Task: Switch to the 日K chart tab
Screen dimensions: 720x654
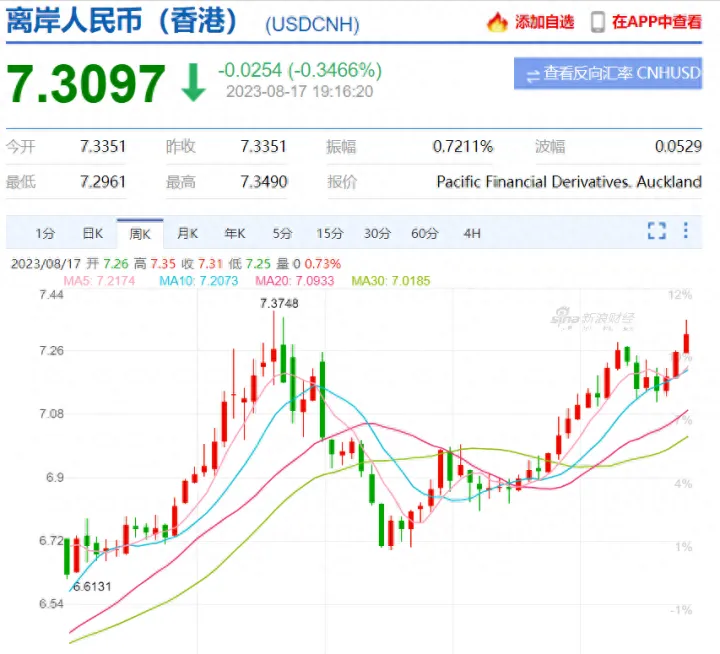Action: coord(93,234)
